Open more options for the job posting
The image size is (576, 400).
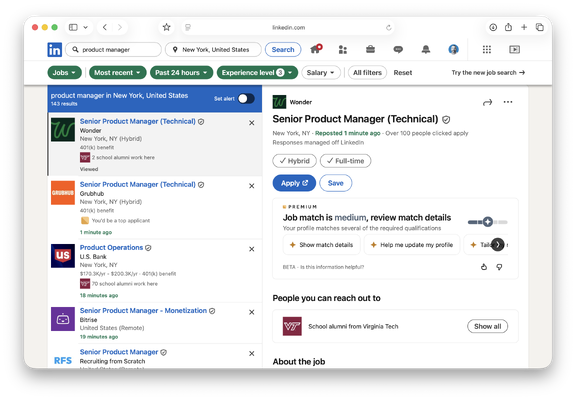[508, 102]
